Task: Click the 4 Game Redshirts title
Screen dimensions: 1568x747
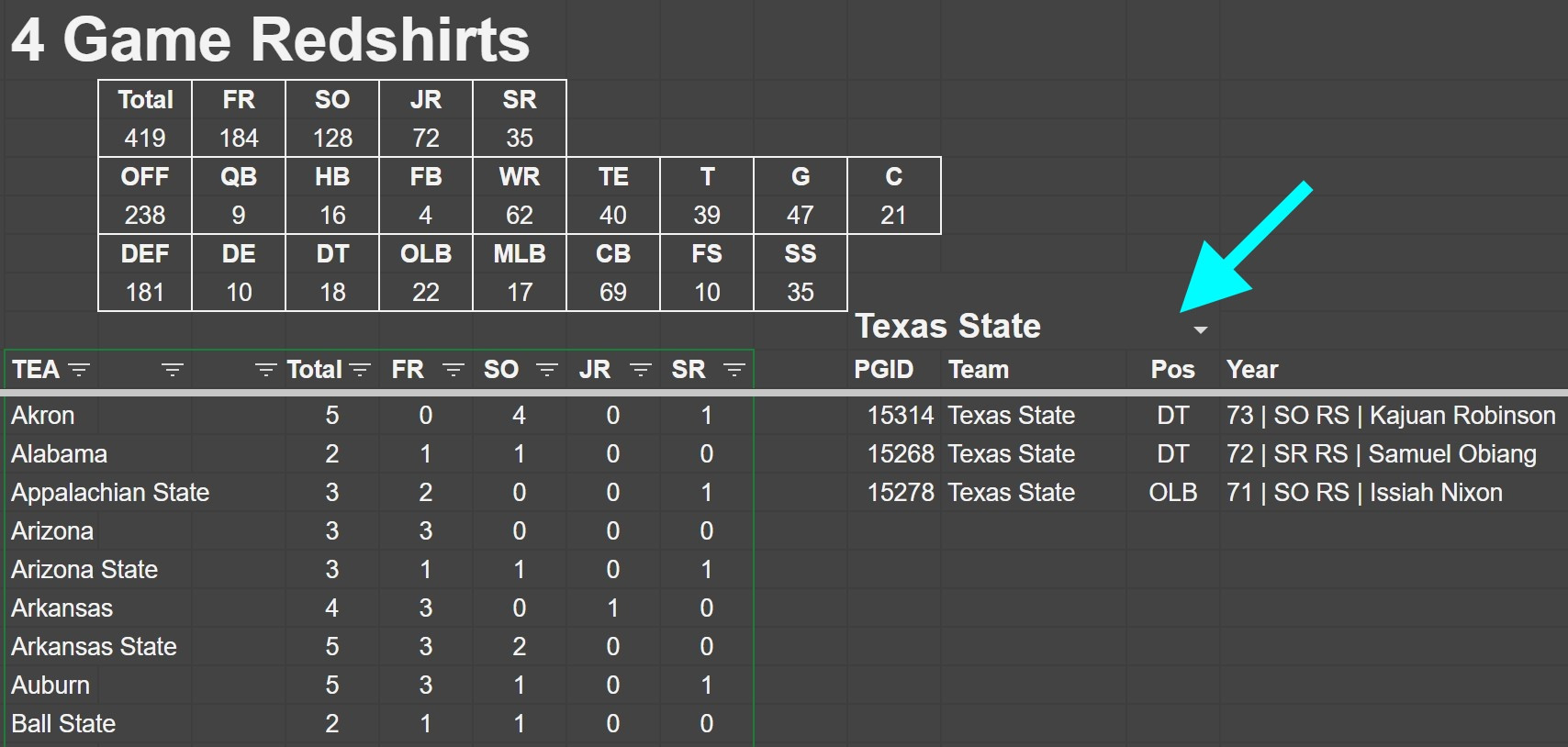Action: click(x=270, y=40)
